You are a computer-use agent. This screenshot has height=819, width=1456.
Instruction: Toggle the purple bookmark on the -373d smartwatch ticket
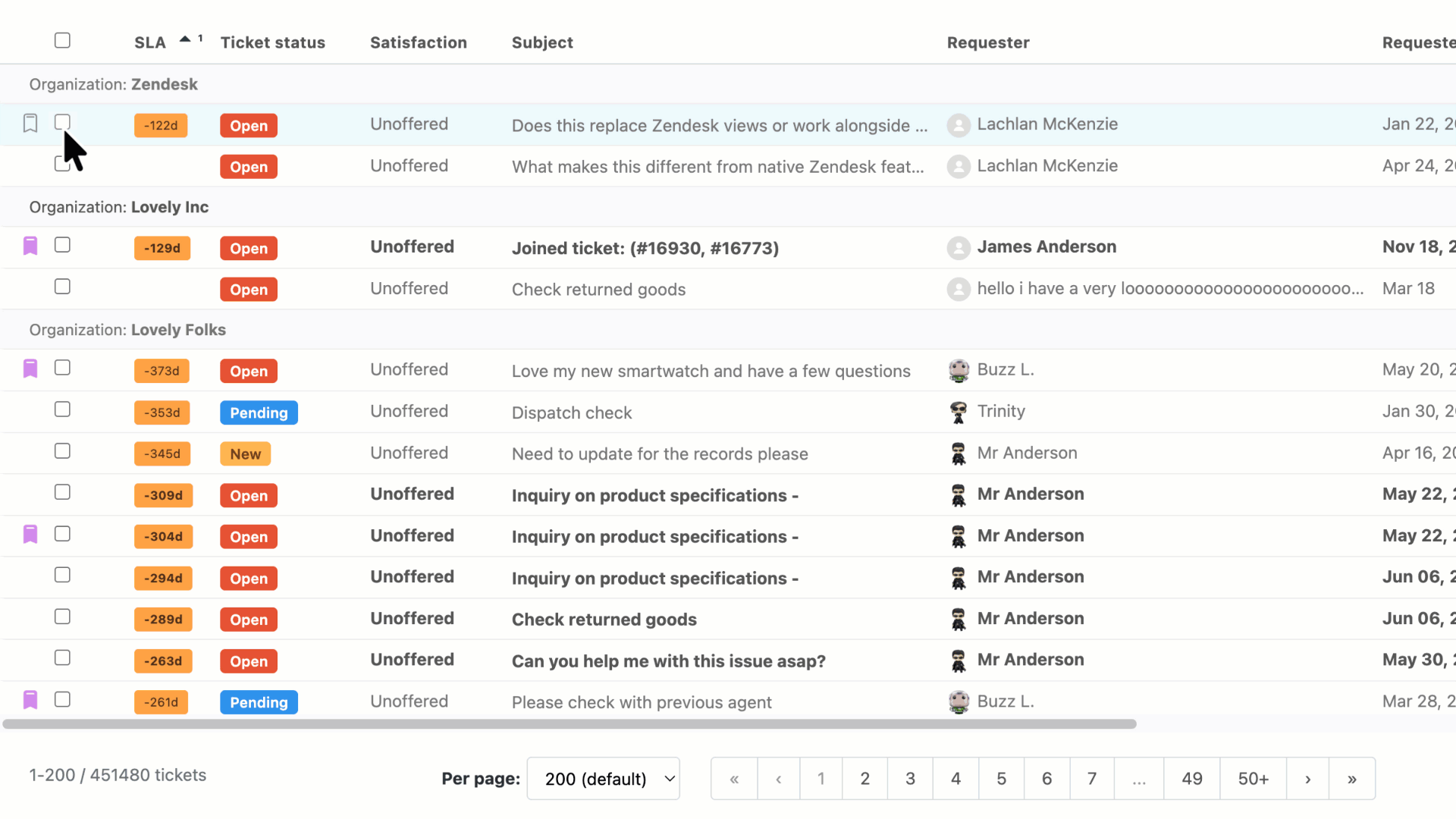point(30,369)
